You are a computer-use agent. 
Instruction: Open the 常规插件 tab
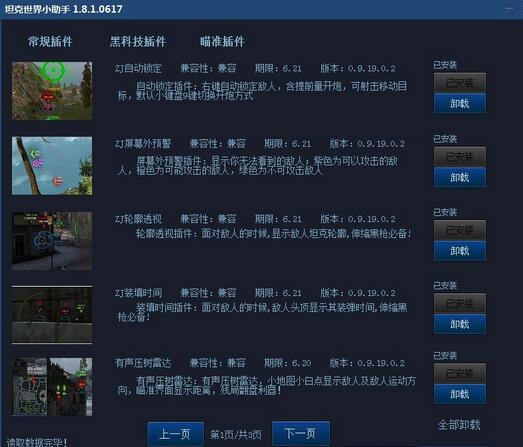click(50, 41)
